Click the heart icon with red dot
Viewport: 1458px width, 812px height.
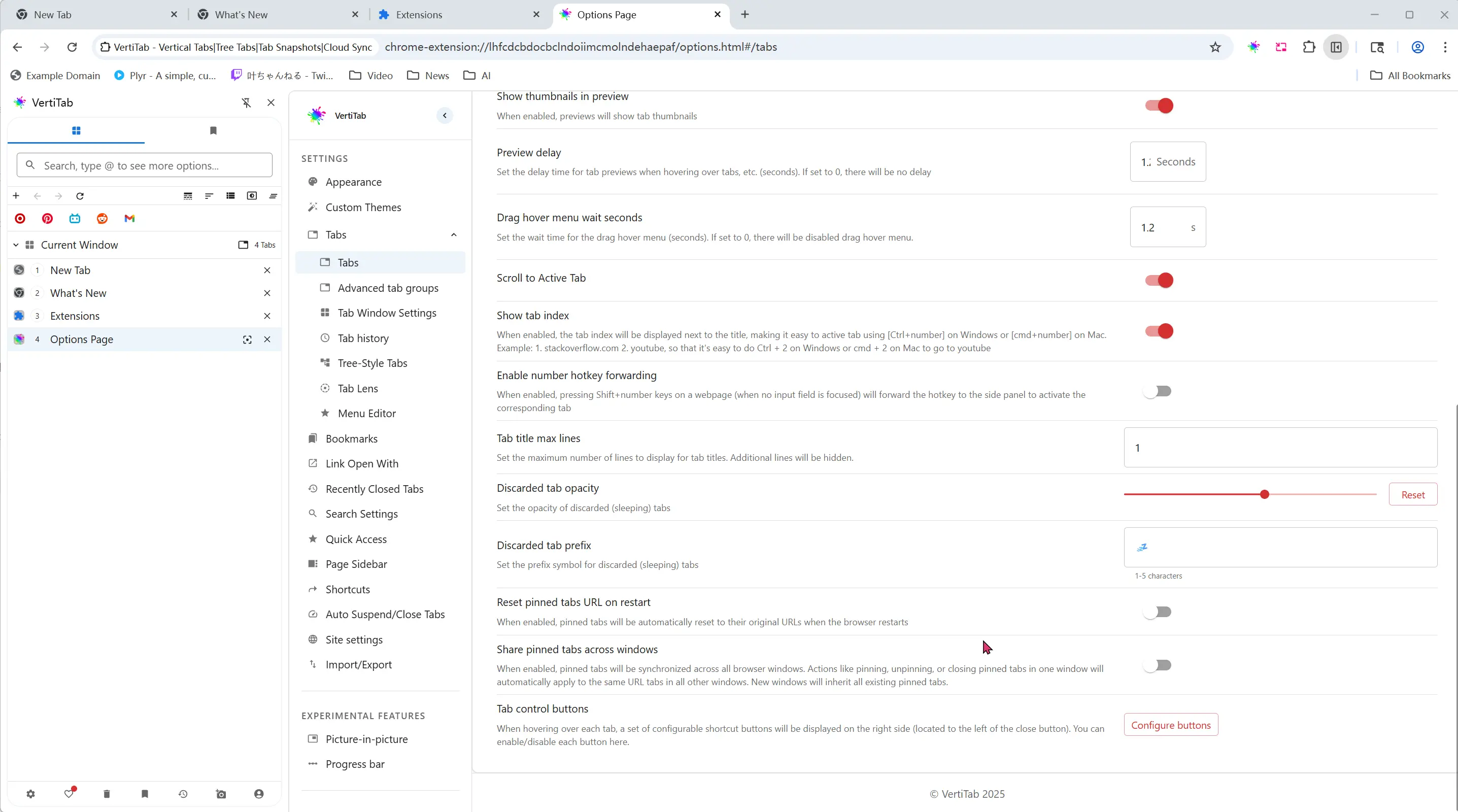click(x=69, y=793)
